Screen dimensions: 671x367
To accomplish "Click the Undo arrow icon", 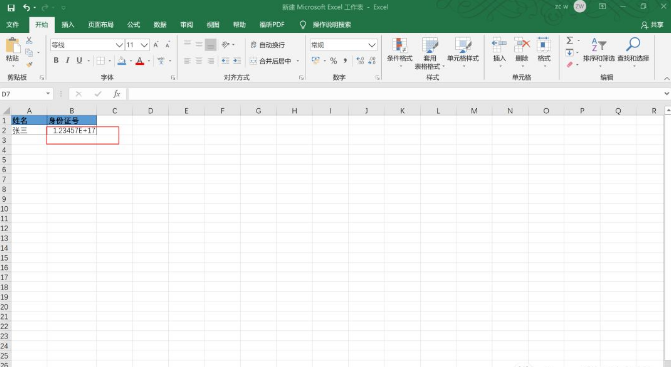I will pyautogui.click(x=27, y=7).
